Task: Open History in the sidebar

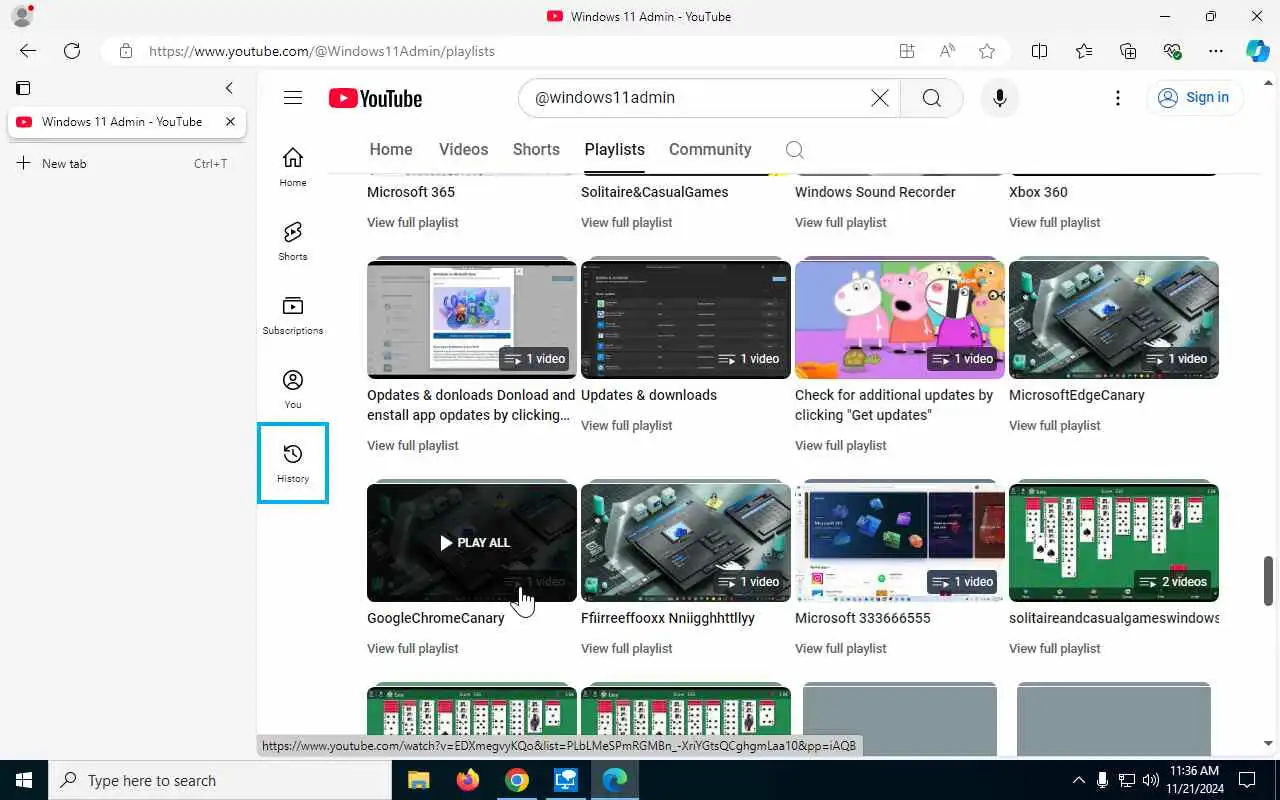Action: tap(293, 463)
